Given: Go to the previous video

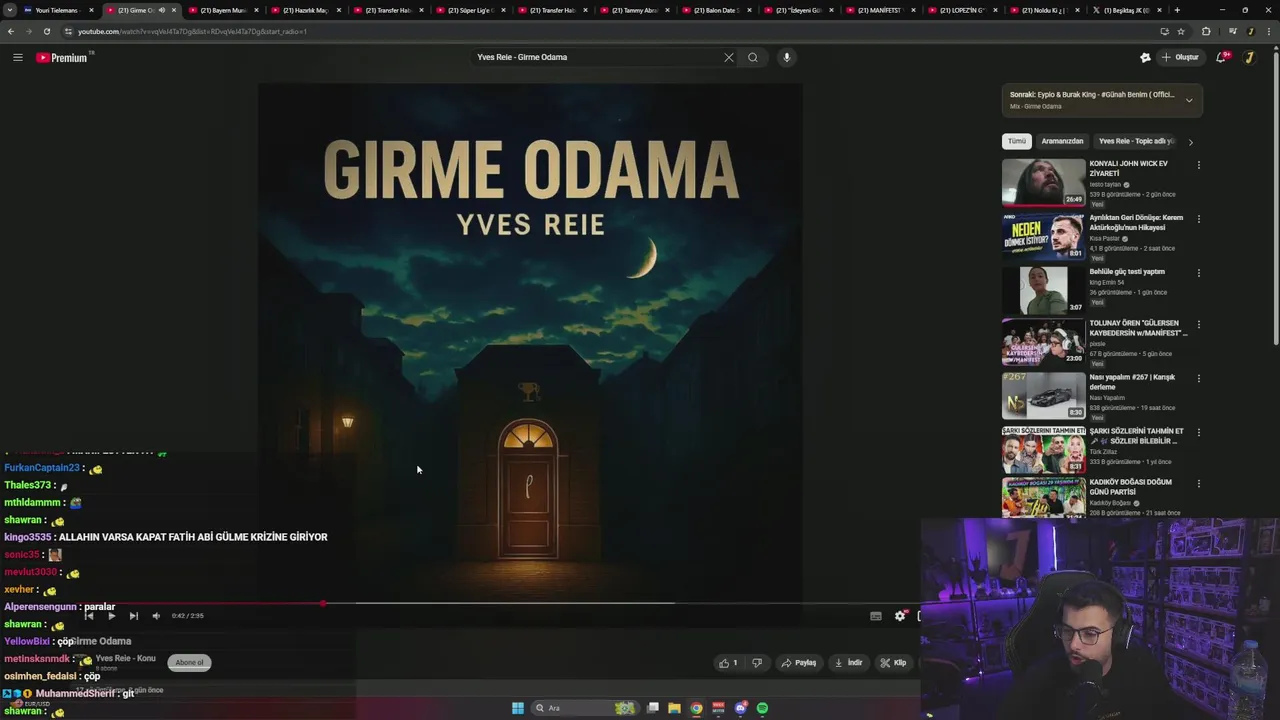Looking at the screenshot, I should pos(89,616).
